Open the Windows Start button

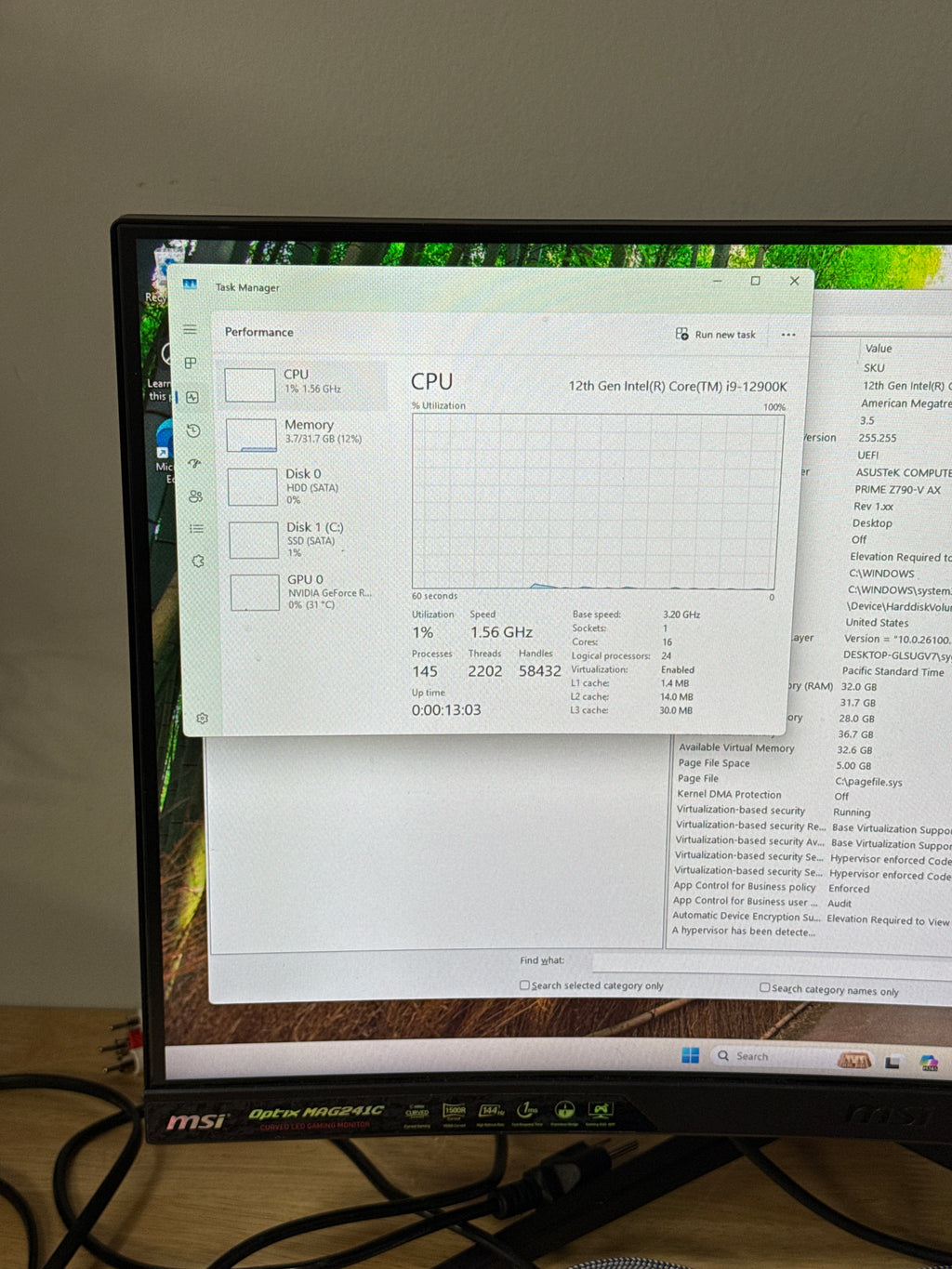[x=690, y=1054]
